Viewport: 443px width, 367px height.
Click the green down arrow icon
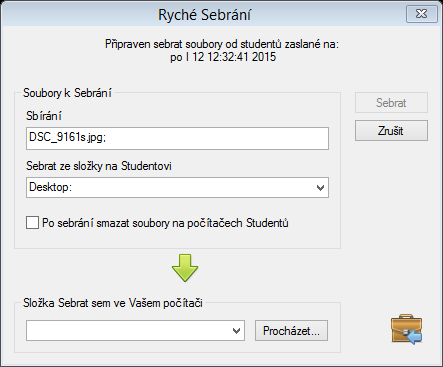click(x=185, y=268)
